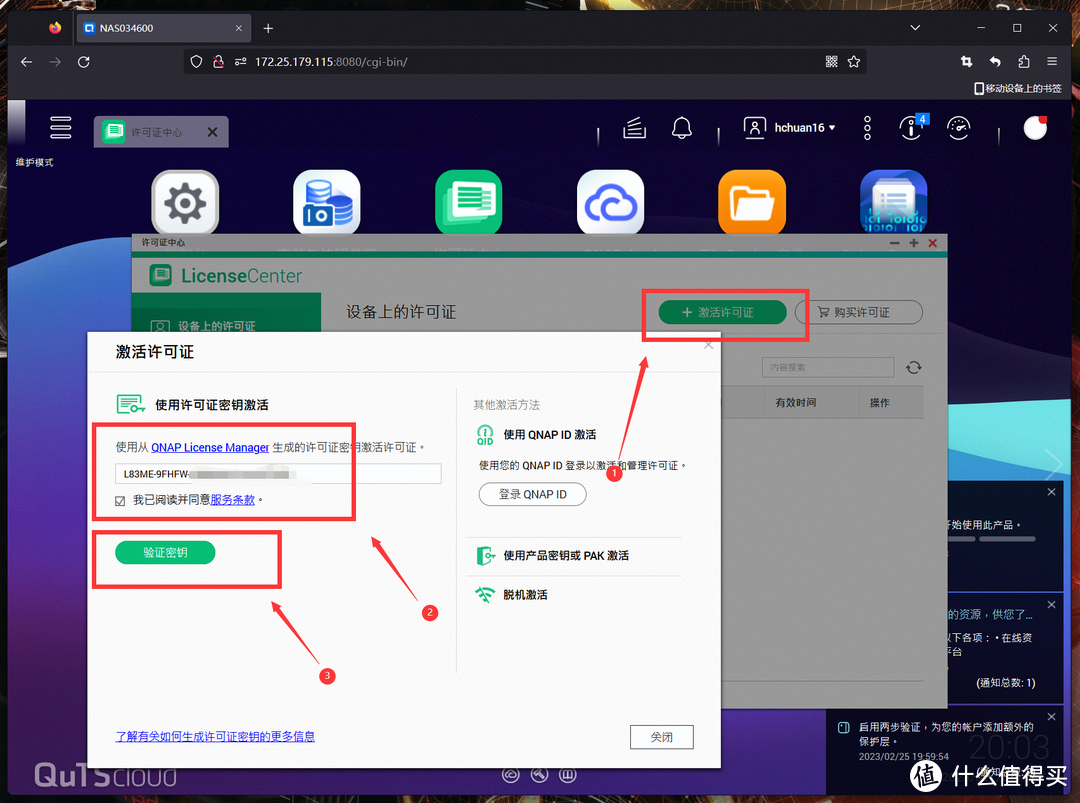Click the 登录 QNAP ID button
1080x803 pixels.
tap(532, 494)
